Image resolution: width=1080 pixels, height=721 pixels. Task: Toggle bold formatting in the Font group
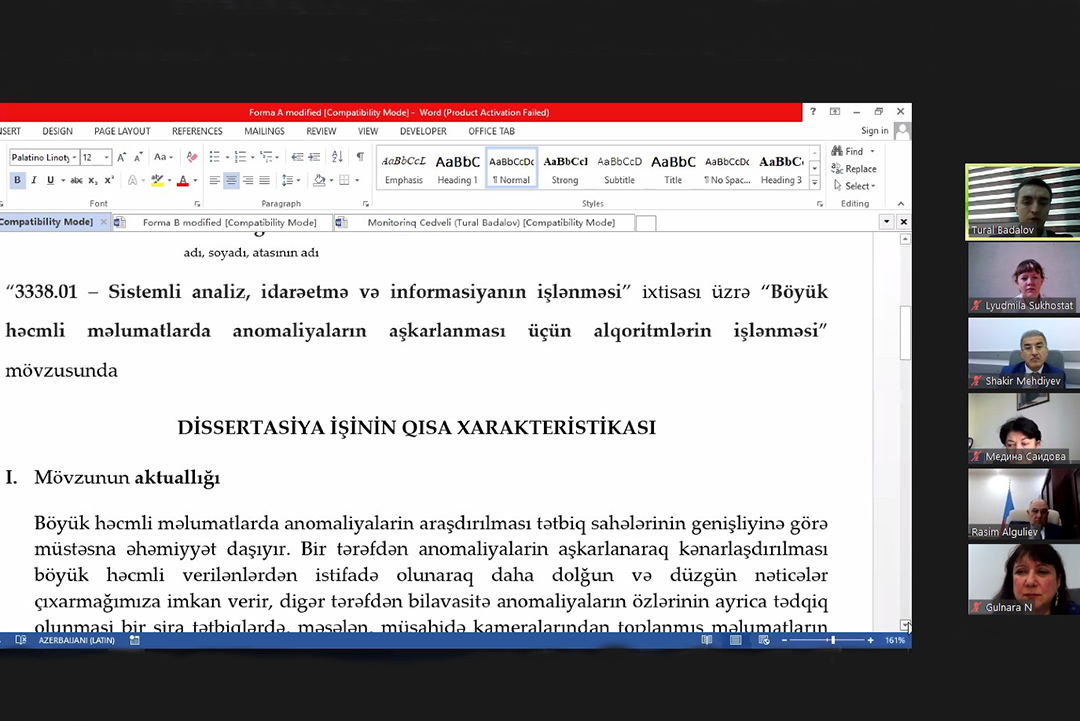pyautogui.click(x=18, y=180)
